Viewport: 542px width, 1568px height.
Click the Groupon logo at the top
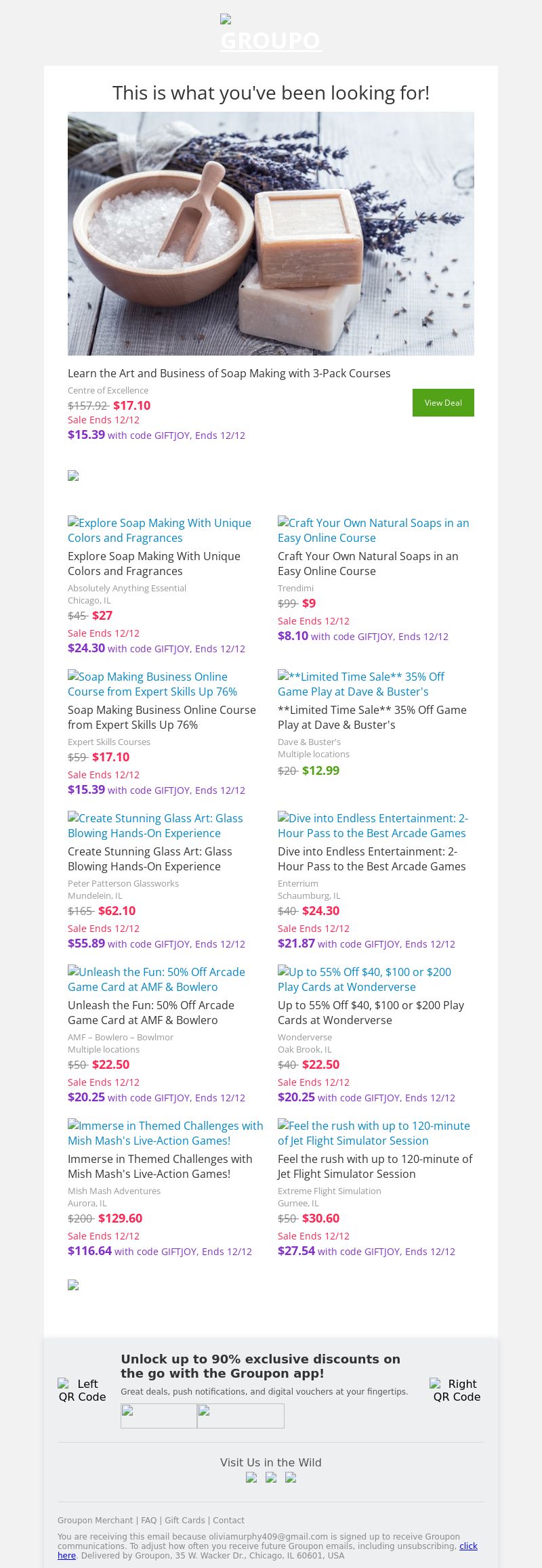tap(271, 34)
